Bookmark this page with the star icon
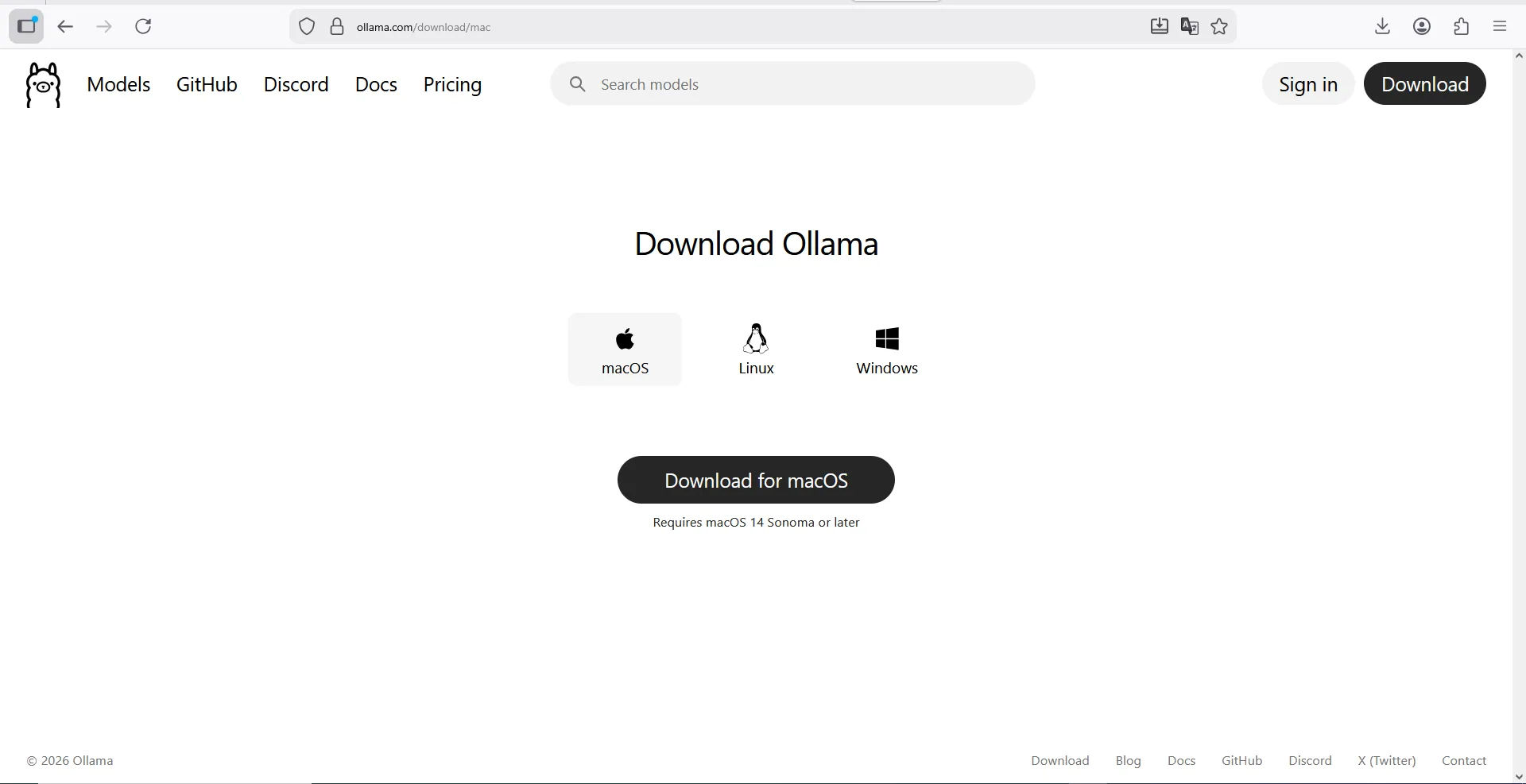This screenshot has height=784, width=1526. [1219, 27]
